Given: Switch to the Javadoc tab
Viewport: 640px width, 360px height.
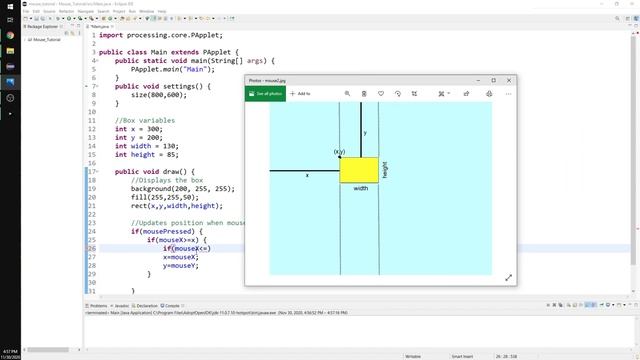Looking at the screenshot, I should [x=120, y=306].
